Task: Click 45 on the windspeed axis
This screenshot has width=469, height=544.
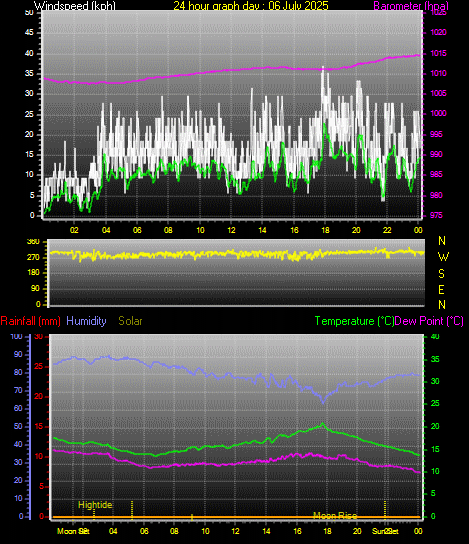Action: tap(29, 33)
